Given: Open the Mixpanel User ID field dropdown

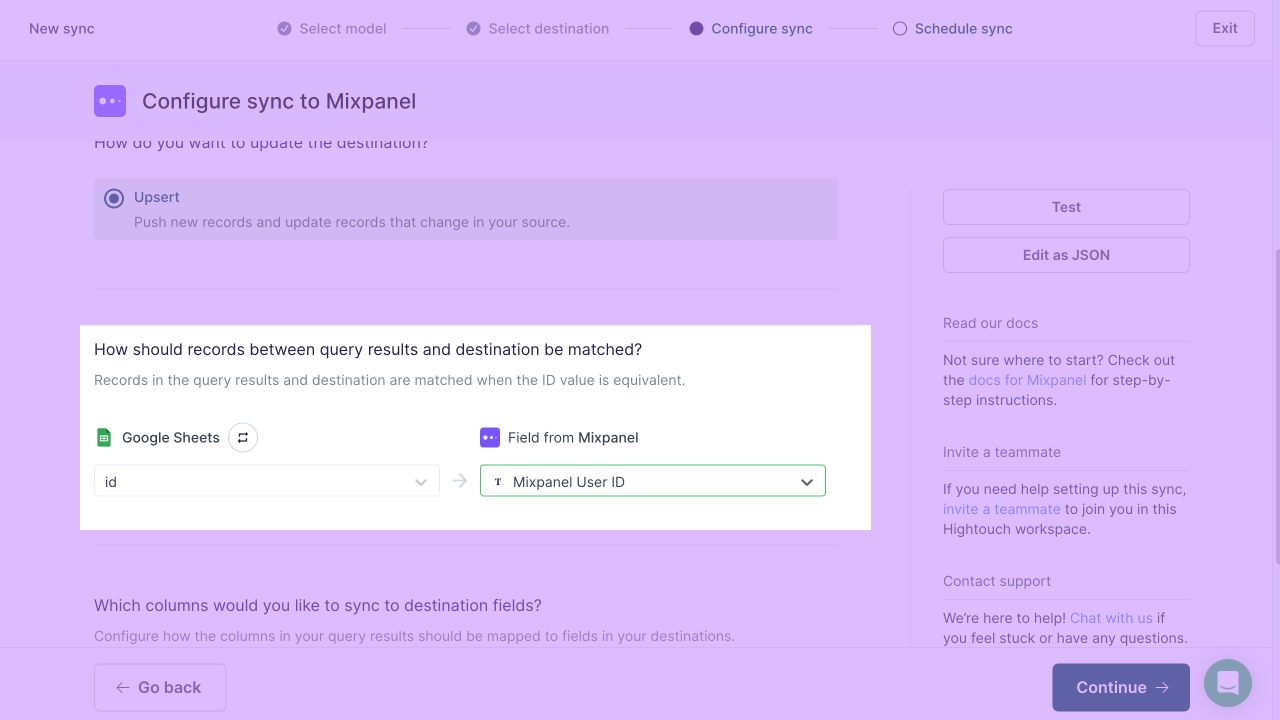Looking at the screenshot, I should coord(653,481).
